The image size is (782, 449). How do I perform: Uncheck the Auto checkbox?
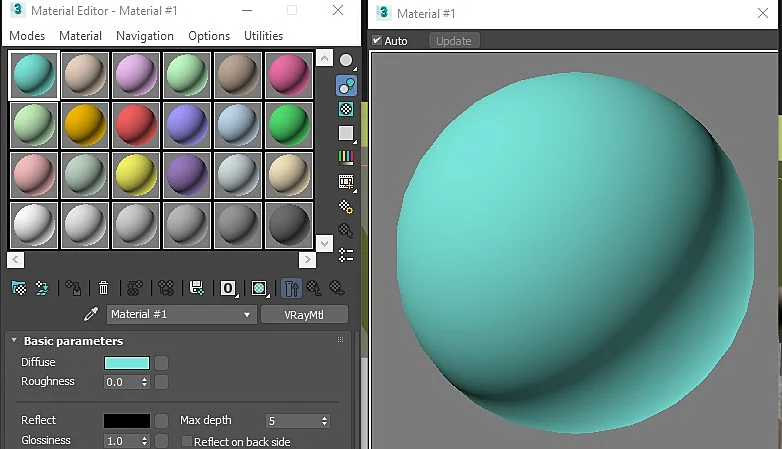tap(377, 40)
